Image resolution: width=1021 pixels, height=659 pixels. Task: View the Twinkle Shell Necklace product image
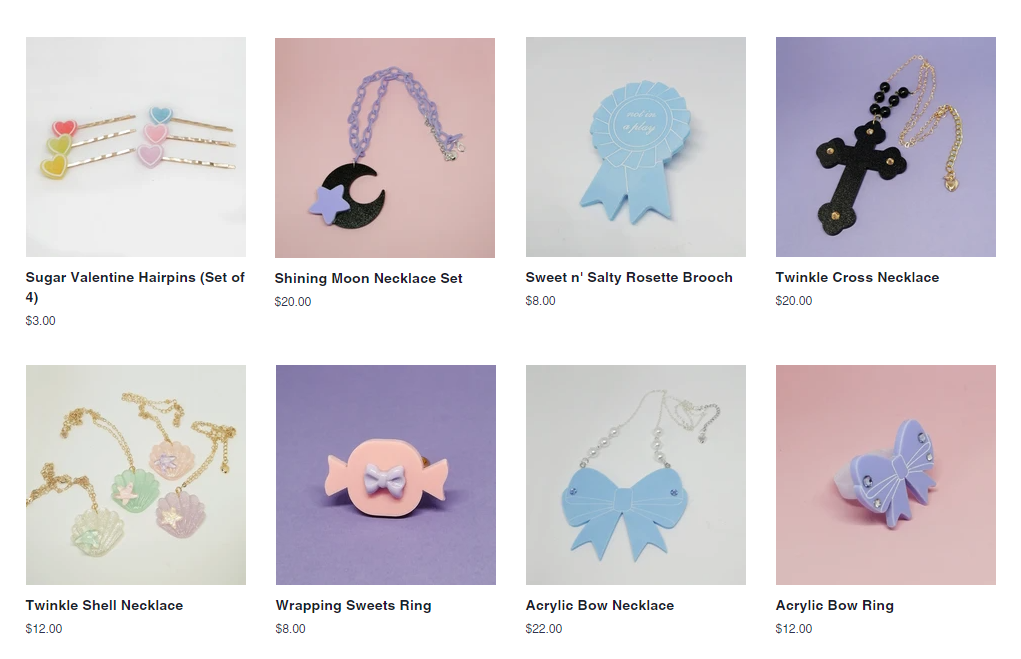point(136,475)
